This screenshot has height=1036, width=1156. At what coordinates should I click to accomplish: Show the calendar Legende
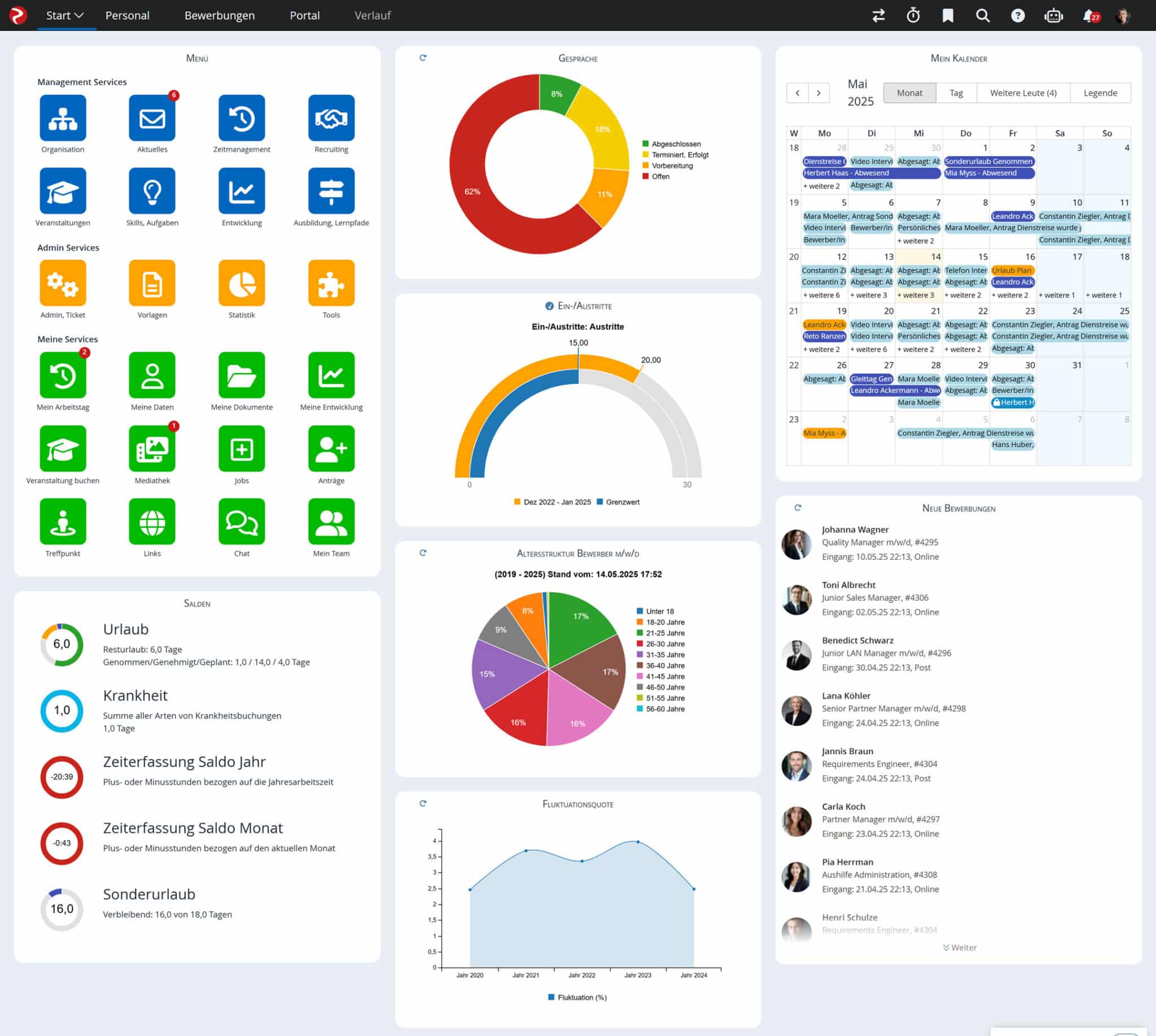(x=1101, y=93)
